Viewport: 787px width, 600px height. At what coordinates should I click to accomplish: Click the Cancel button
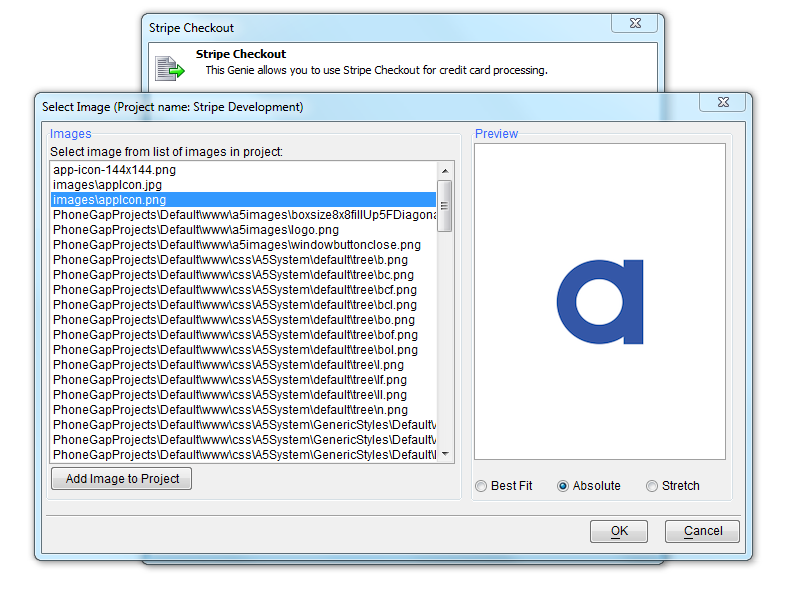pos(702,531)
